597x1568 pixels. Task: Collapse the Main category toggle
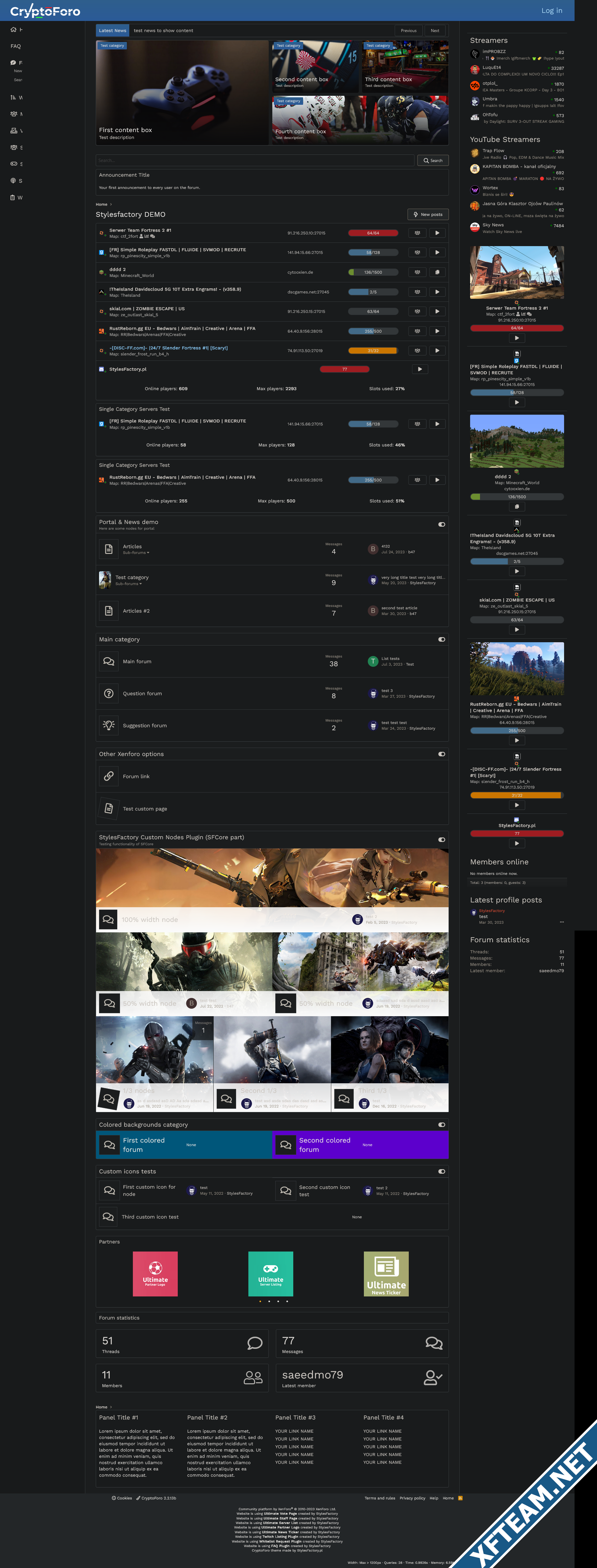(442, 639)
